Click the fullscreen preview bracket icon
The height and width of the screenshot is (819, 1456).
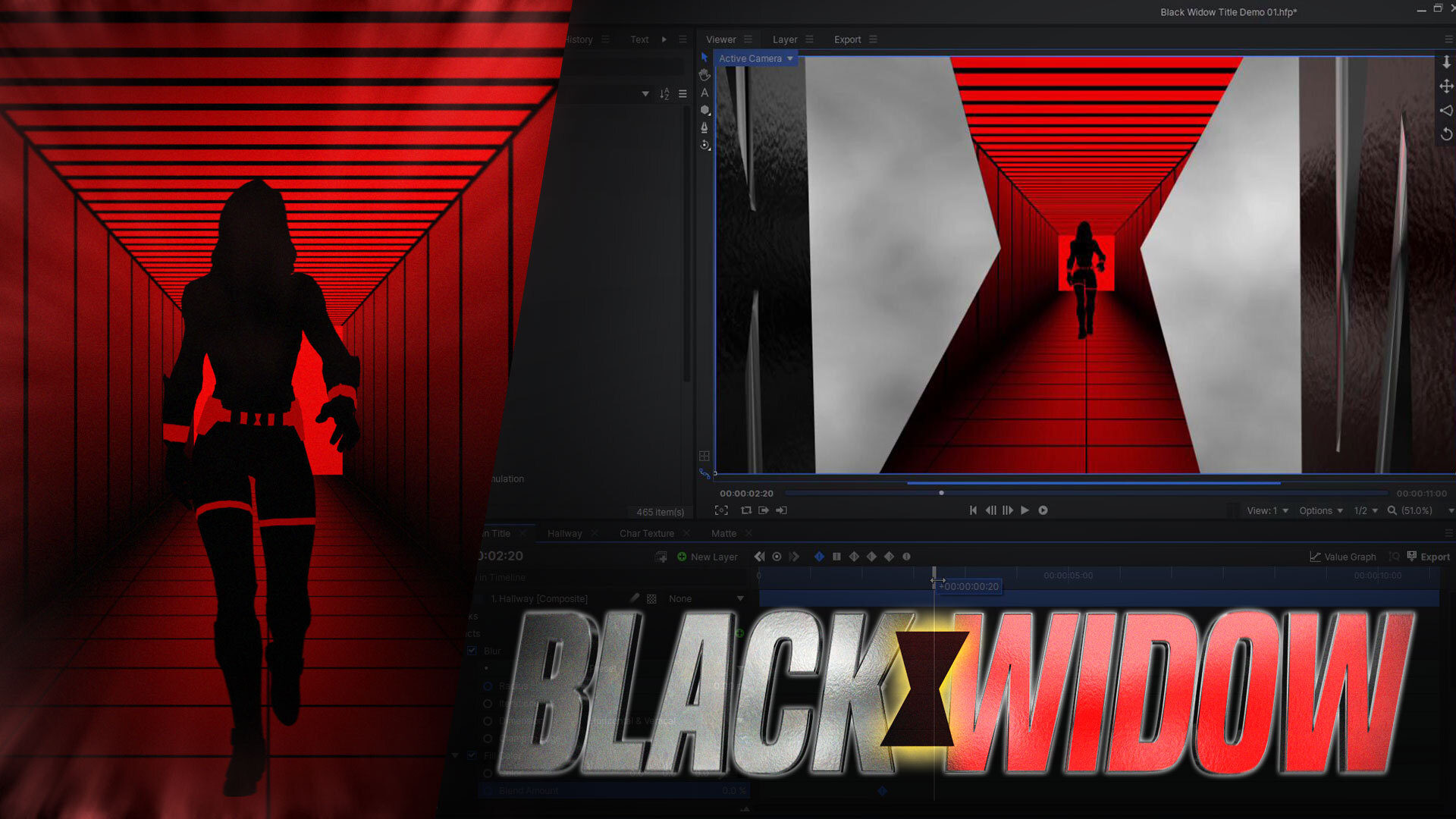[721, 510]
